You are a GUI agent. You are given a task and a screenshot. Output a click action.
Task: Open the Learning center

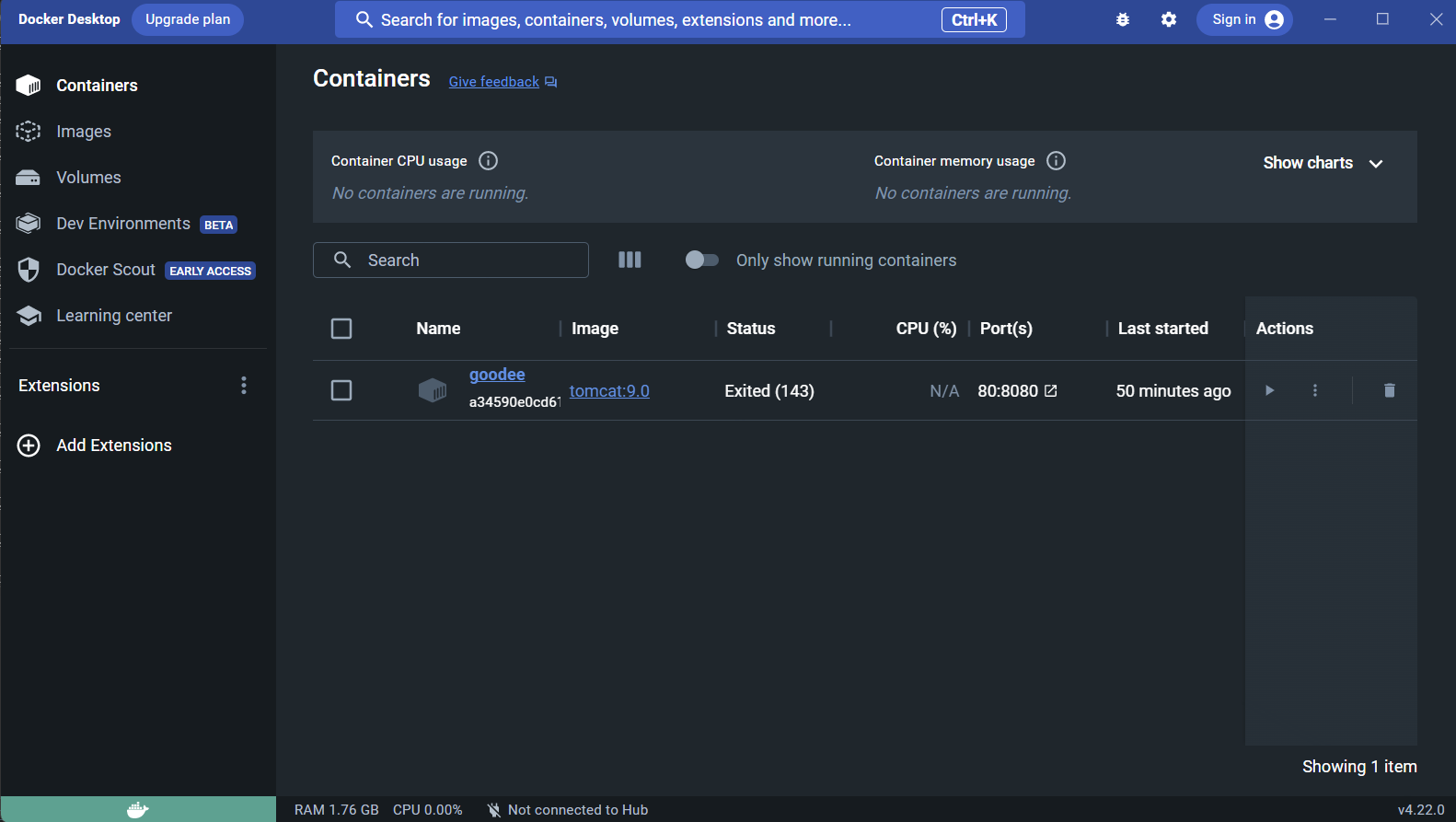pos(138,316)
